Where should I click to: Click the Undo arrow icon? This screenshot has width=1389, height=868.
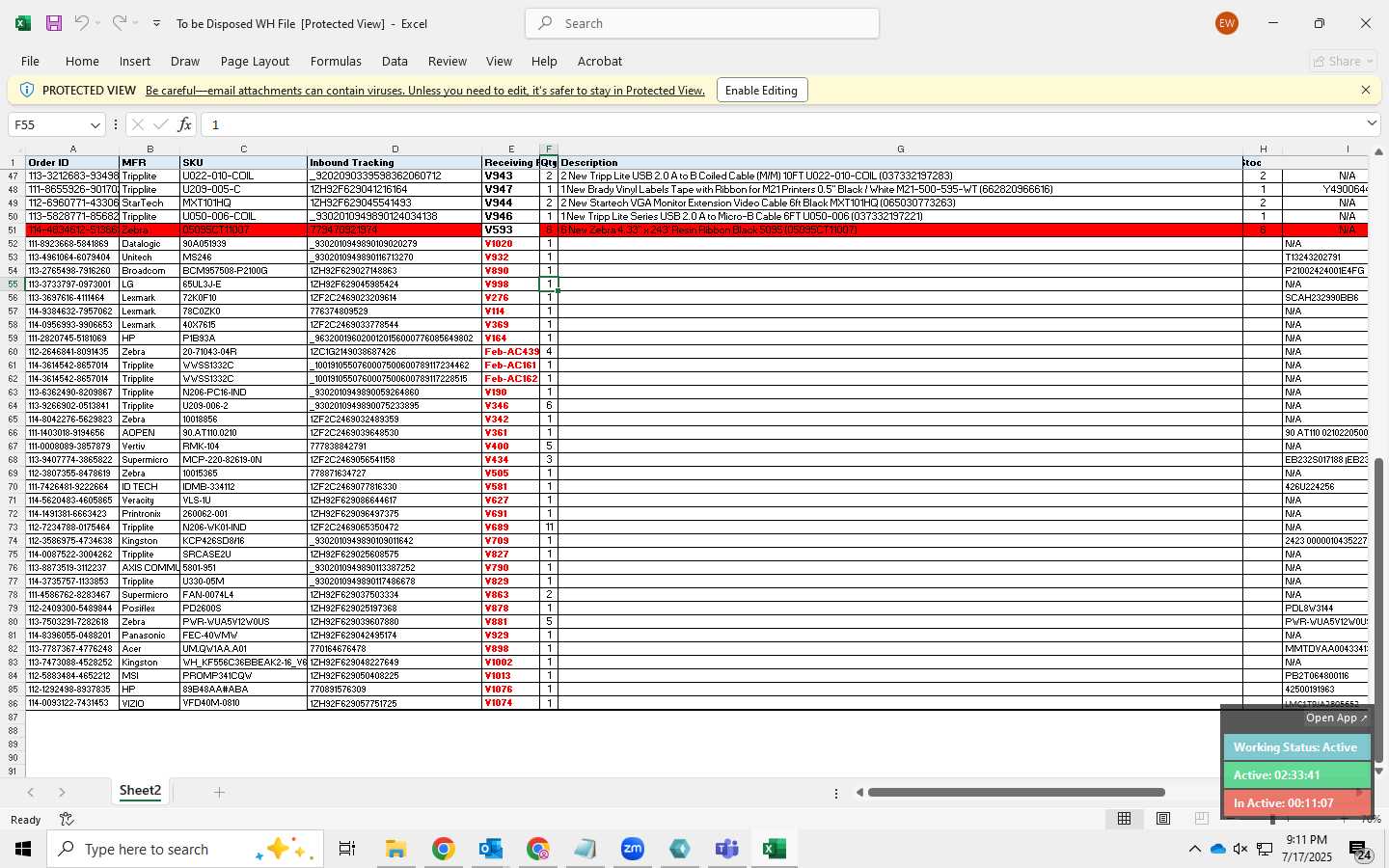82,23
